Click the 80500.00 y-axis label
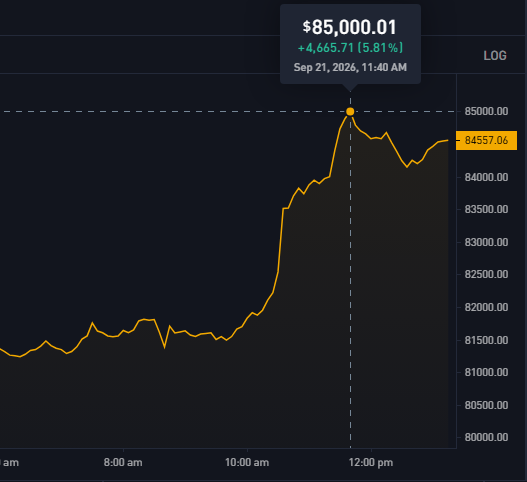Screen dimensions: 527x482 pos(486,405)
